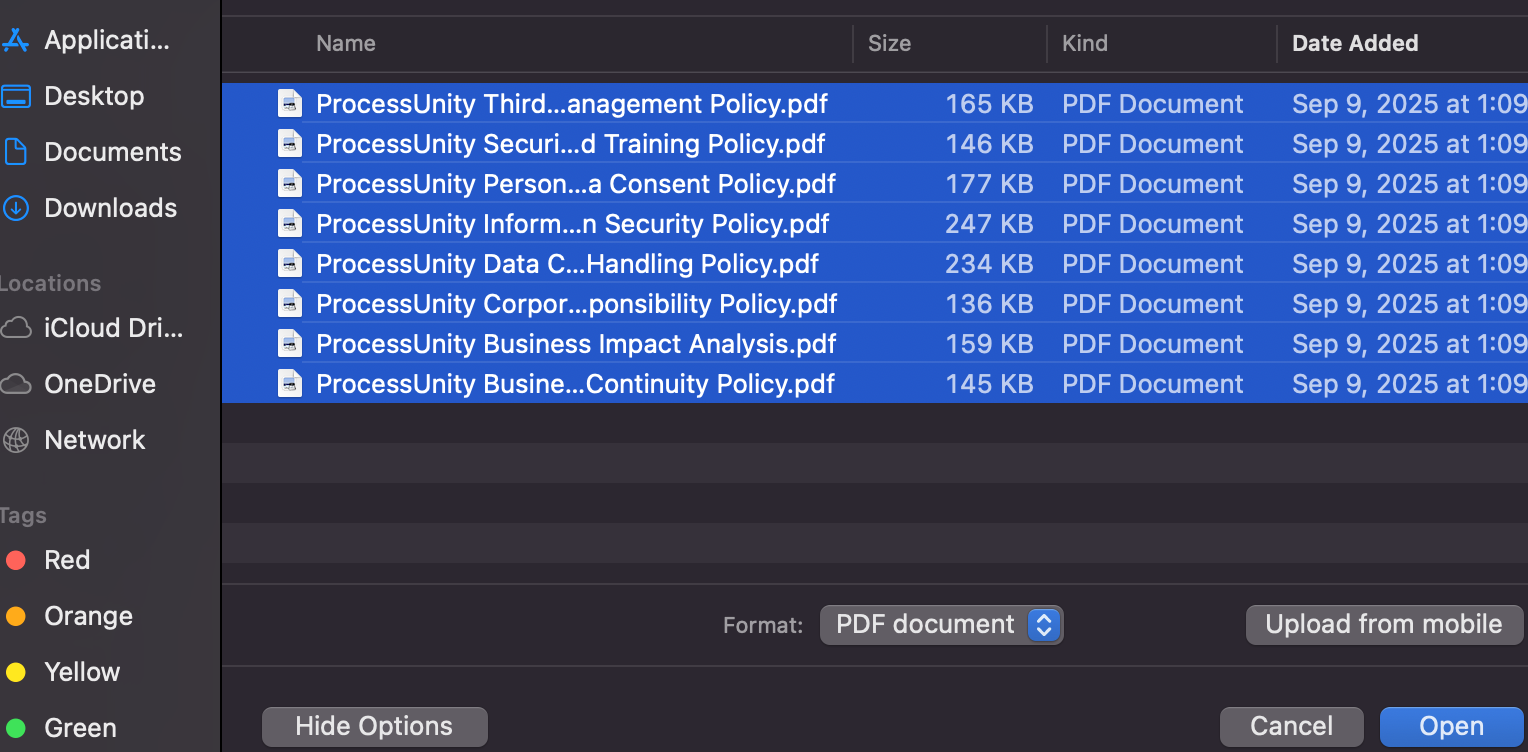Click the 234 KB size cell

click(989, 264)
